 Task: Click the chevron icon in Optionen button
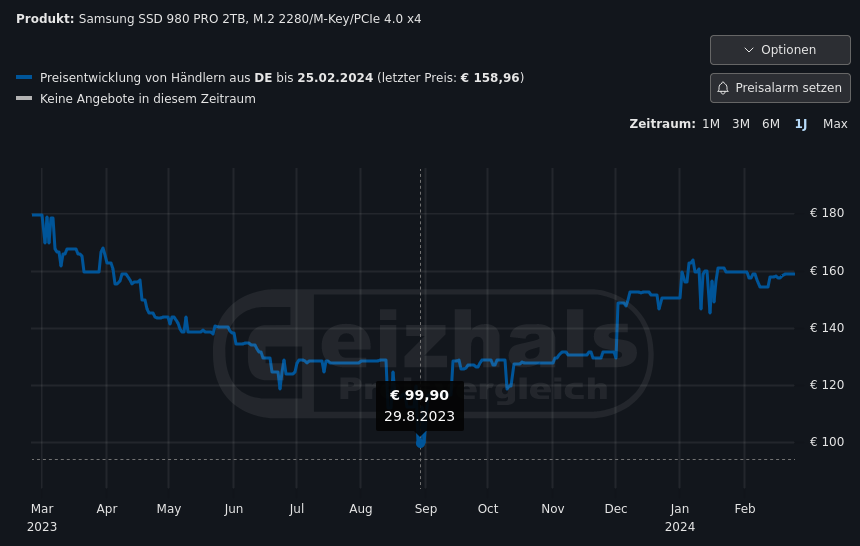tap(749, 50)
